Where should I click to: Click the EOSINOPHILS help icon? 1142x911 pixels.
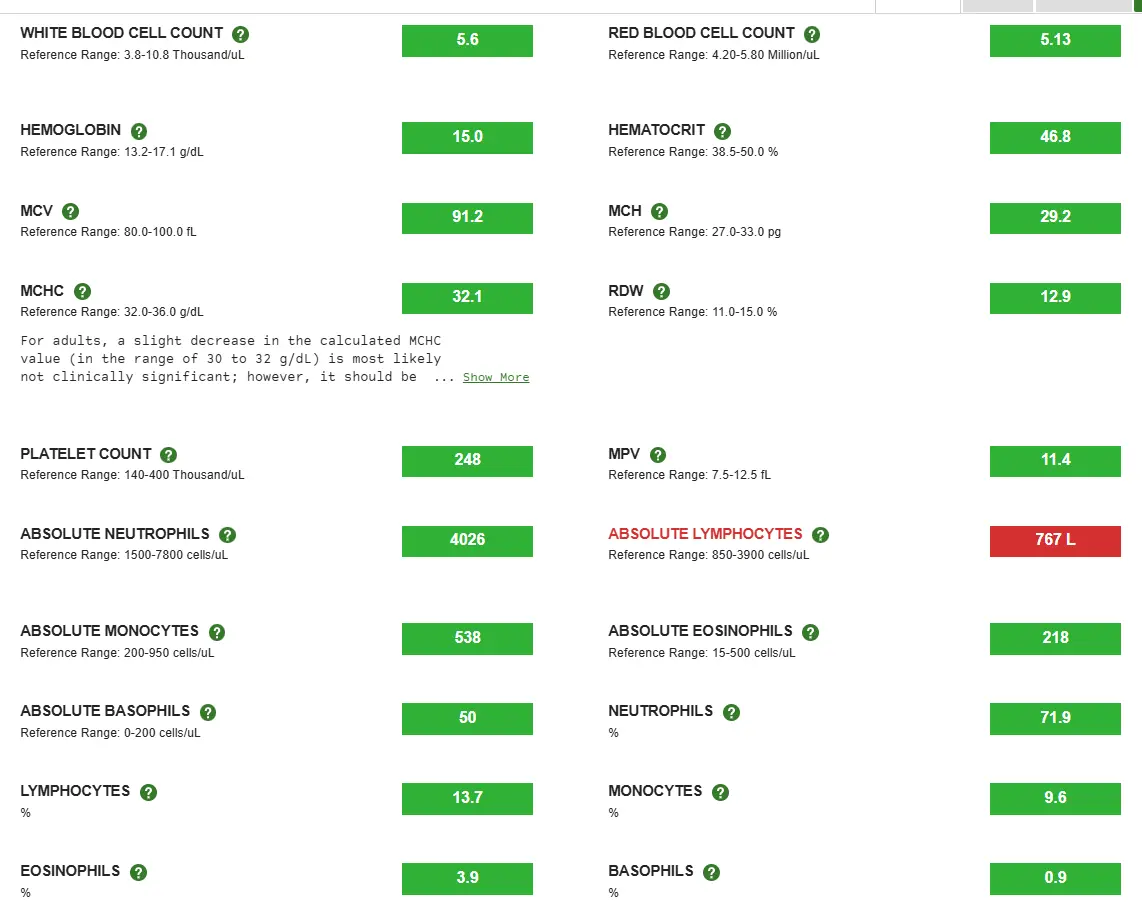[x=139, y=871]
